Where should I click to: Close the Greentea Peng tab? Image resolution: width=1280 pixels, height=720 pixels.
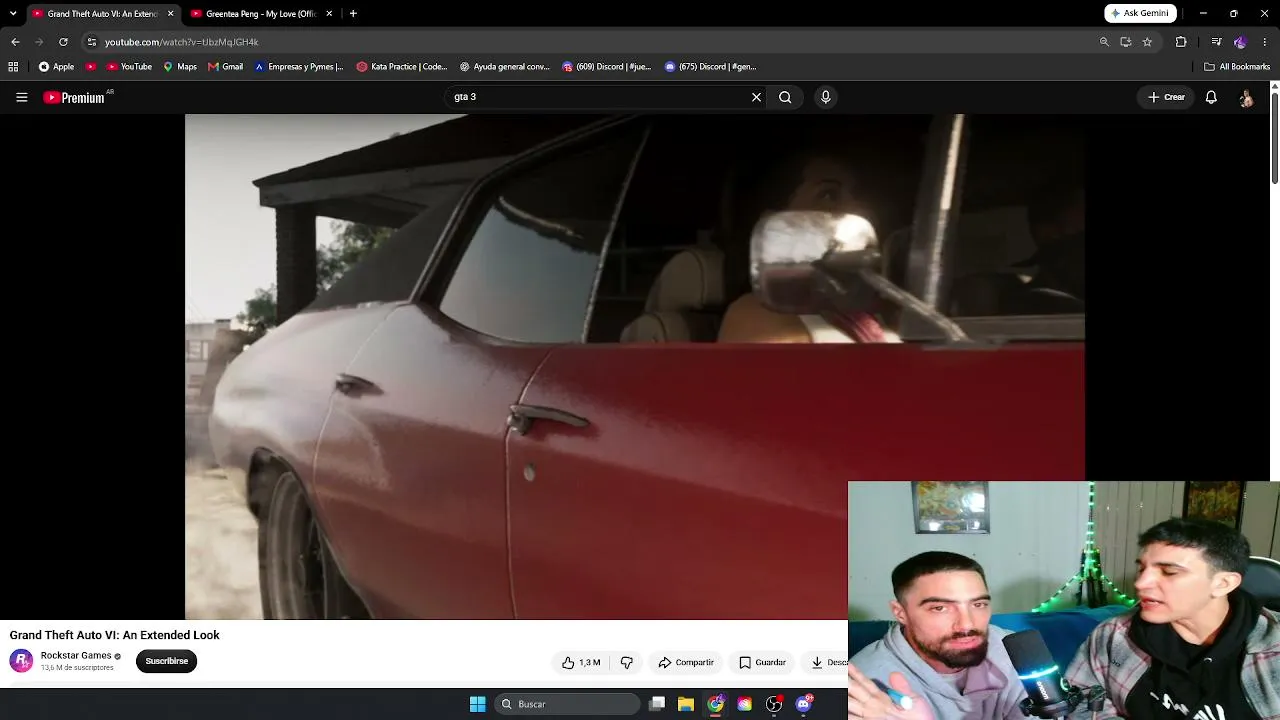328,14
